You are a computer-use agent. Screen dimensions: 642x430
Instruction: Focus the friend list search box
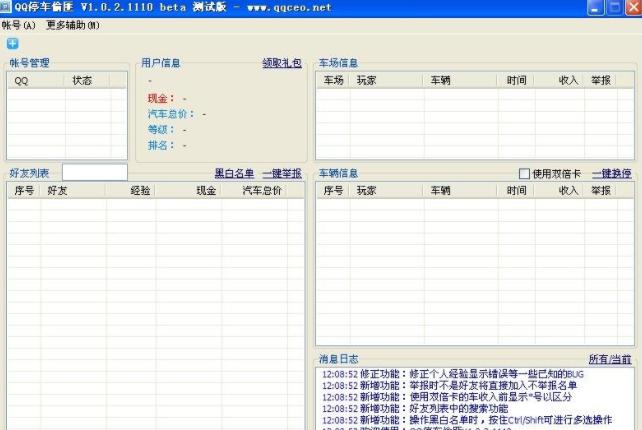coord(95,172)
